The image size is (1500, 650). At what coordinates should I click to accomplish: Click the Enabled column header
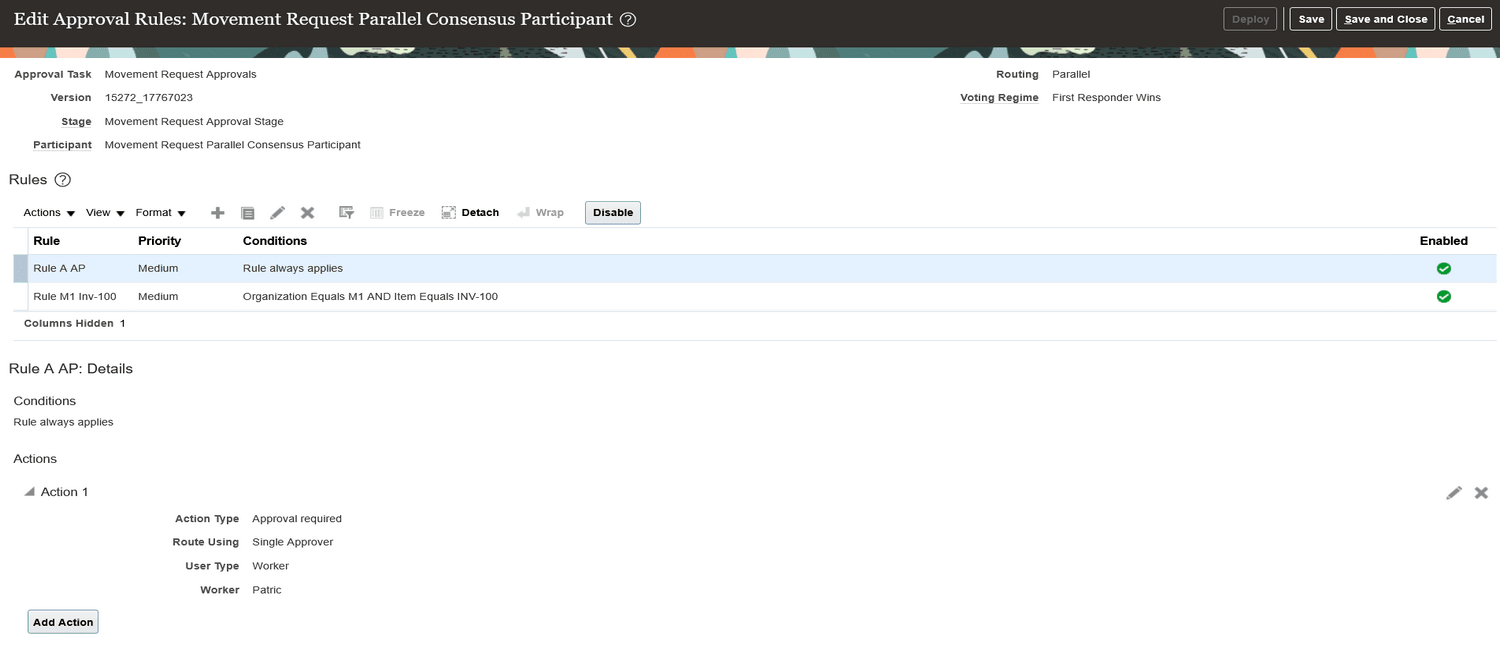coord(1444,241)
